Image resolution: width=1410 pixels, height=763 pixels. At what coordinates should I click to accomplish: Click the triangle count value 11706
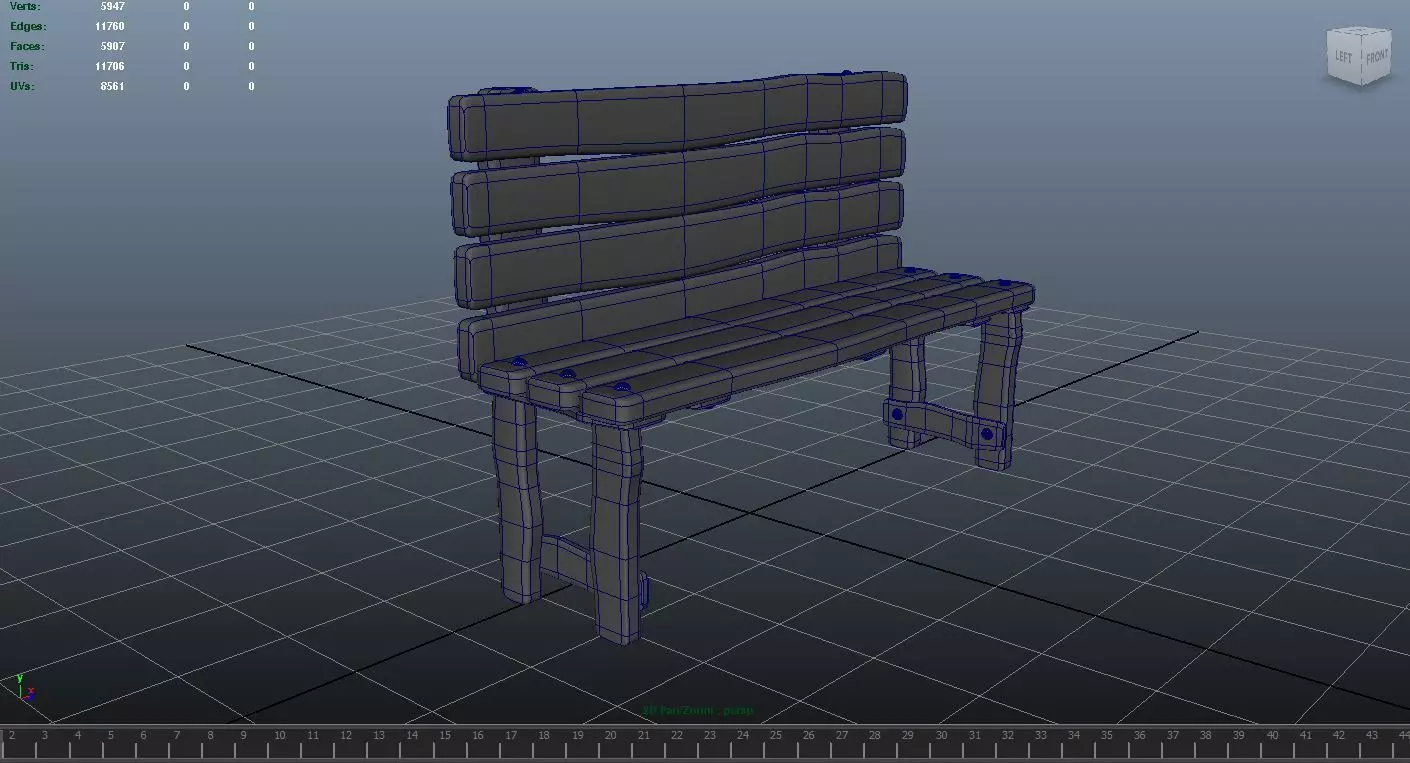click(x=109, y=66)
